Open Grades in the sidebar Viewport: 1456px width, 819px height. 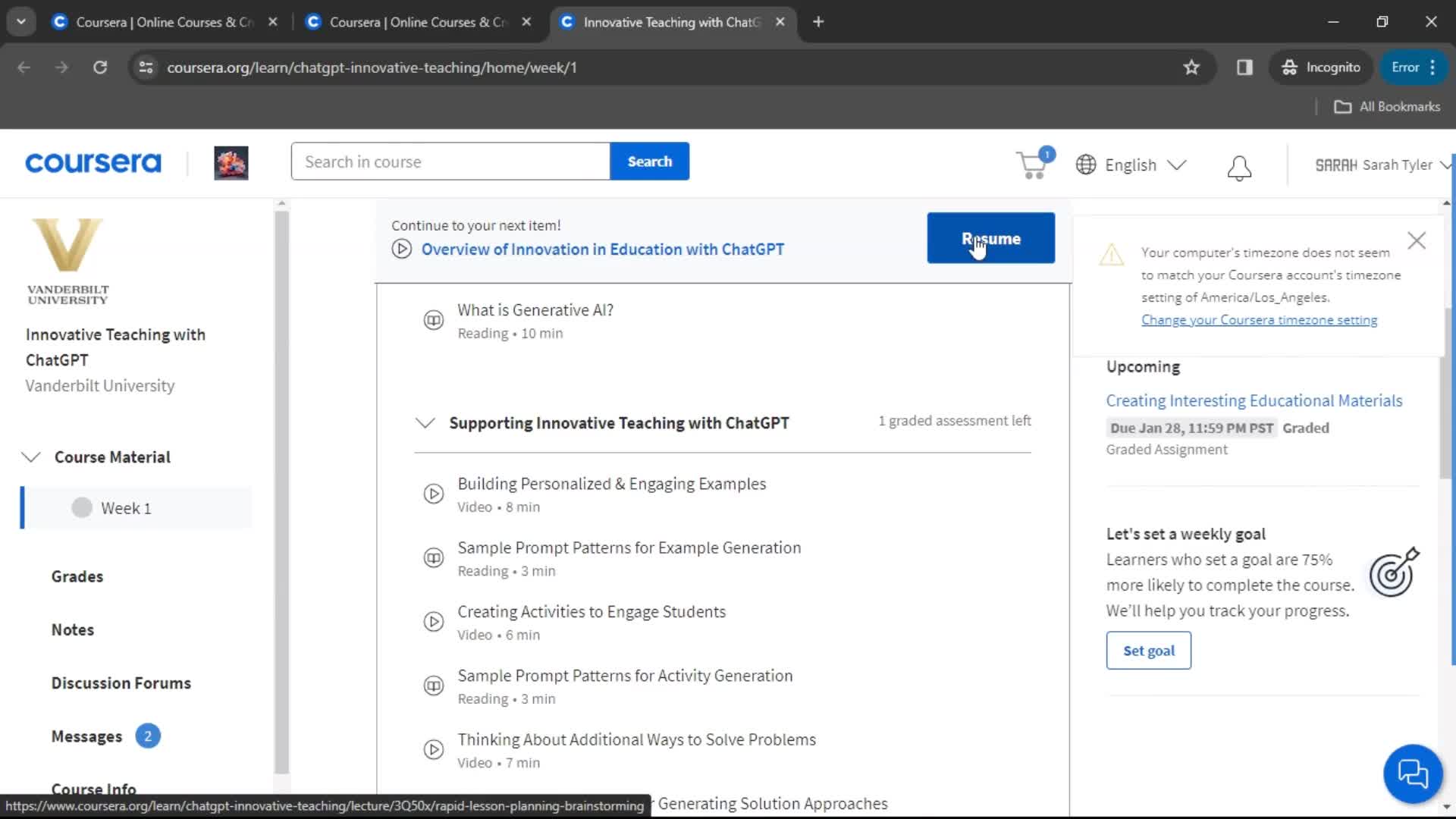coord(77,576)
